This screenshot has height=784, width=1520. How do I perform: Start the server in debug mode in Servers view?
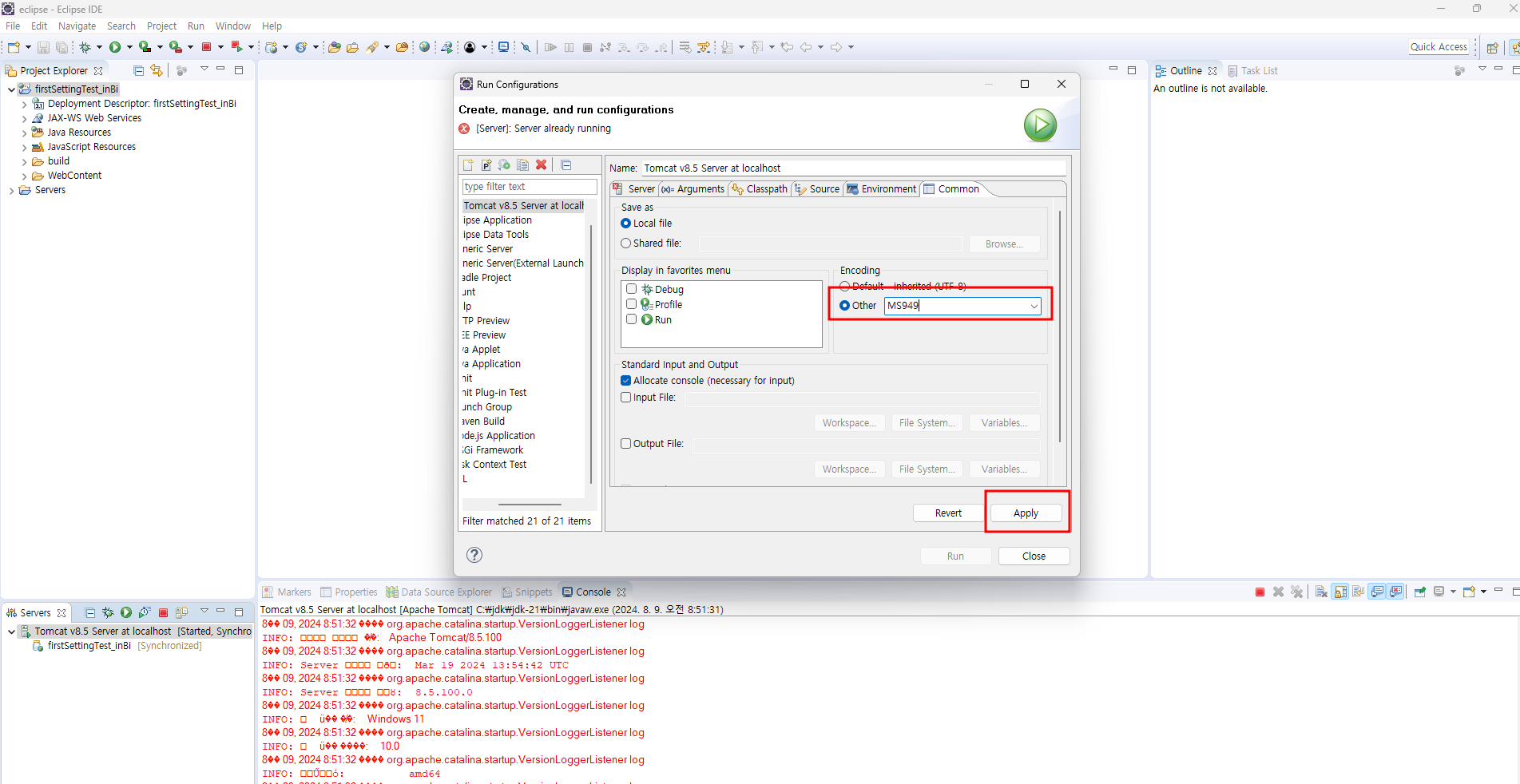click(108, 612)
